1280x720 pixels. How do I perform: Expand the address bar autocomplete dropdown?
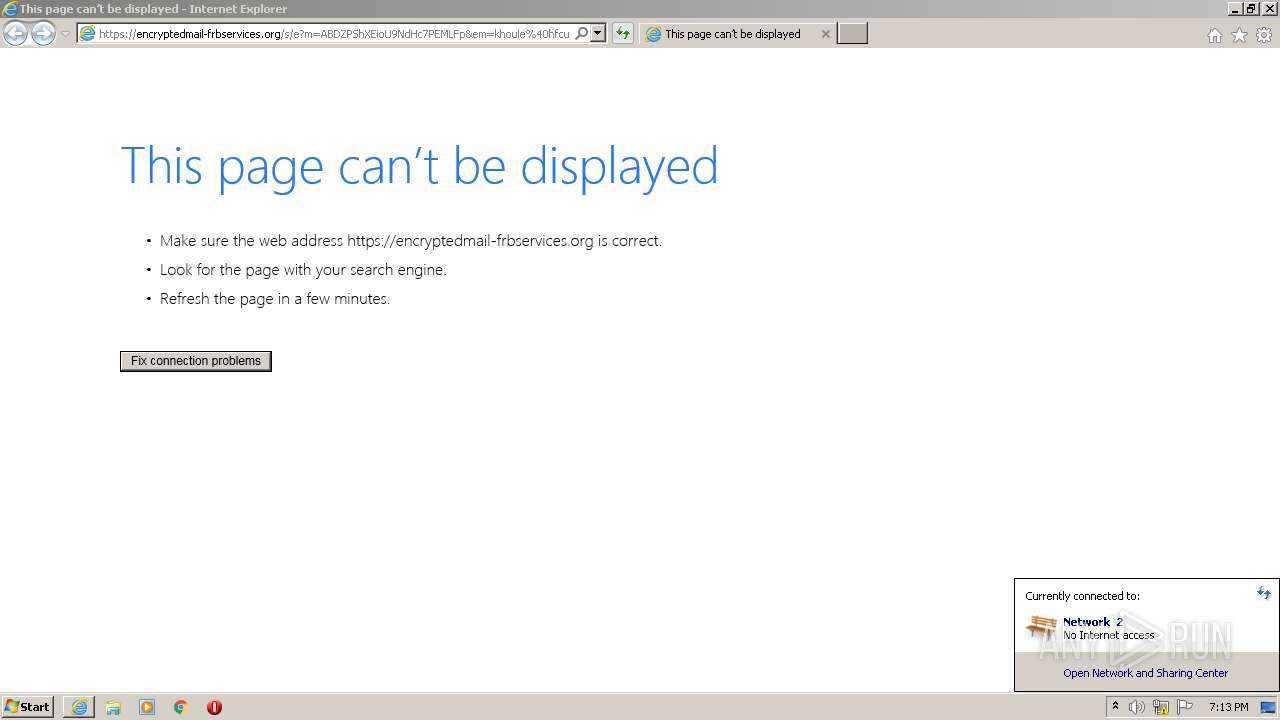pos(598,33)
